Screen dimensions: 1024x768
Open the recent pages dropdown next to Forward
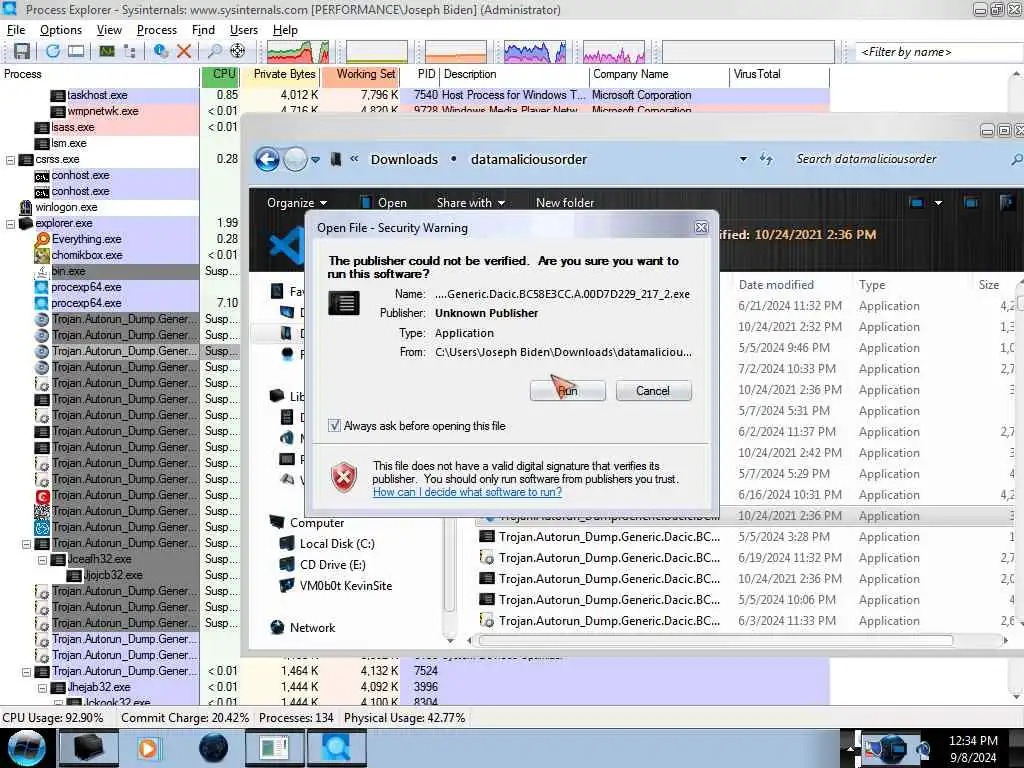click(x=315, y=159)
